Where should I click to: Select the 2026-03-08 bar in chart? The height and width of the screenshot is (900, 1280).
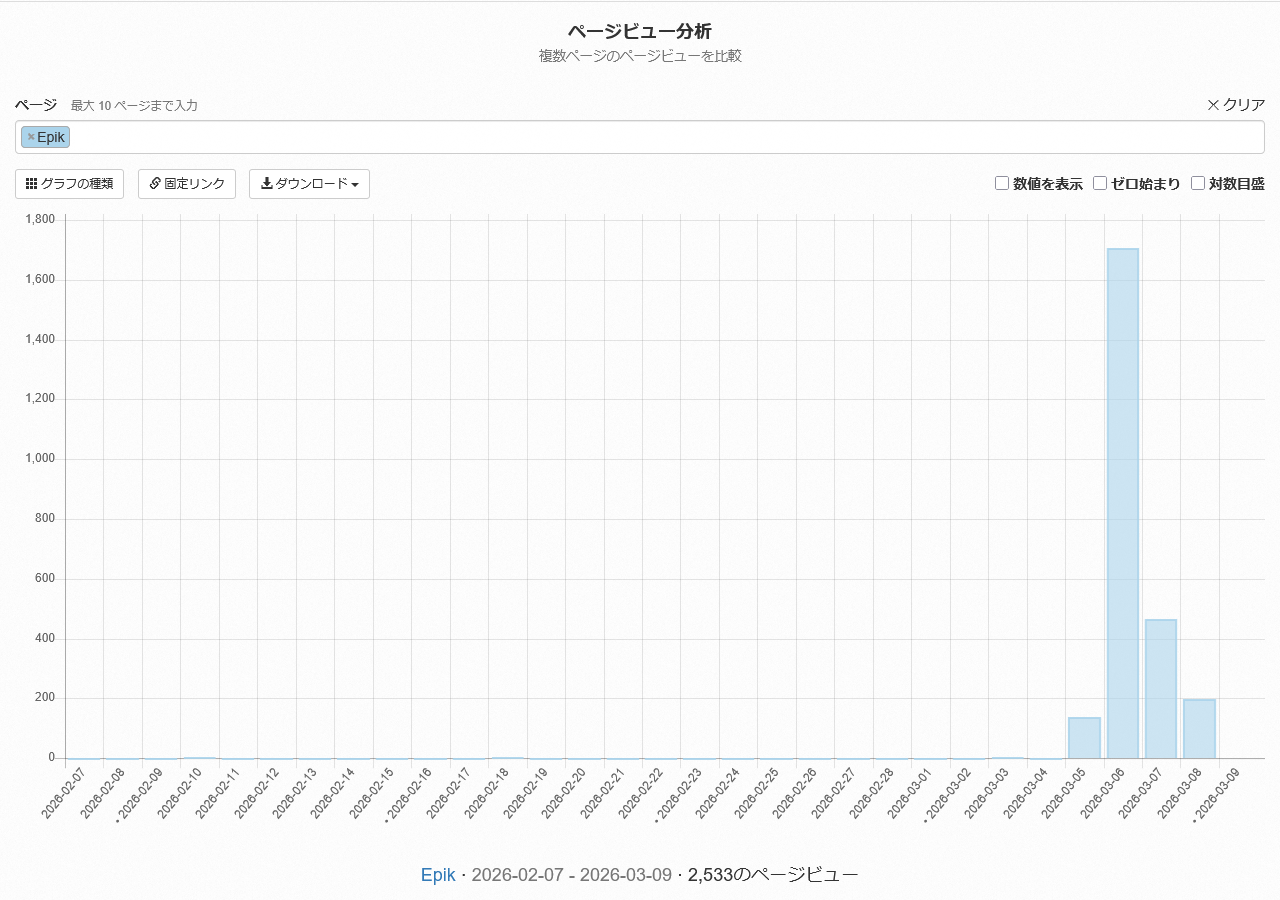pyautogui.click(x=1199, y=728)
